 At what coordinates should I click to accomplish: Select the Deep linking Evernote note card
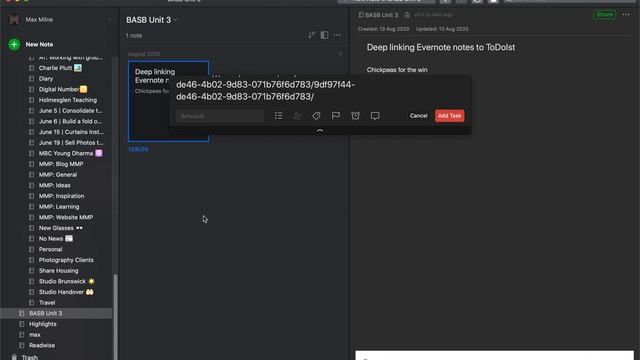click(x=169, y=101)
